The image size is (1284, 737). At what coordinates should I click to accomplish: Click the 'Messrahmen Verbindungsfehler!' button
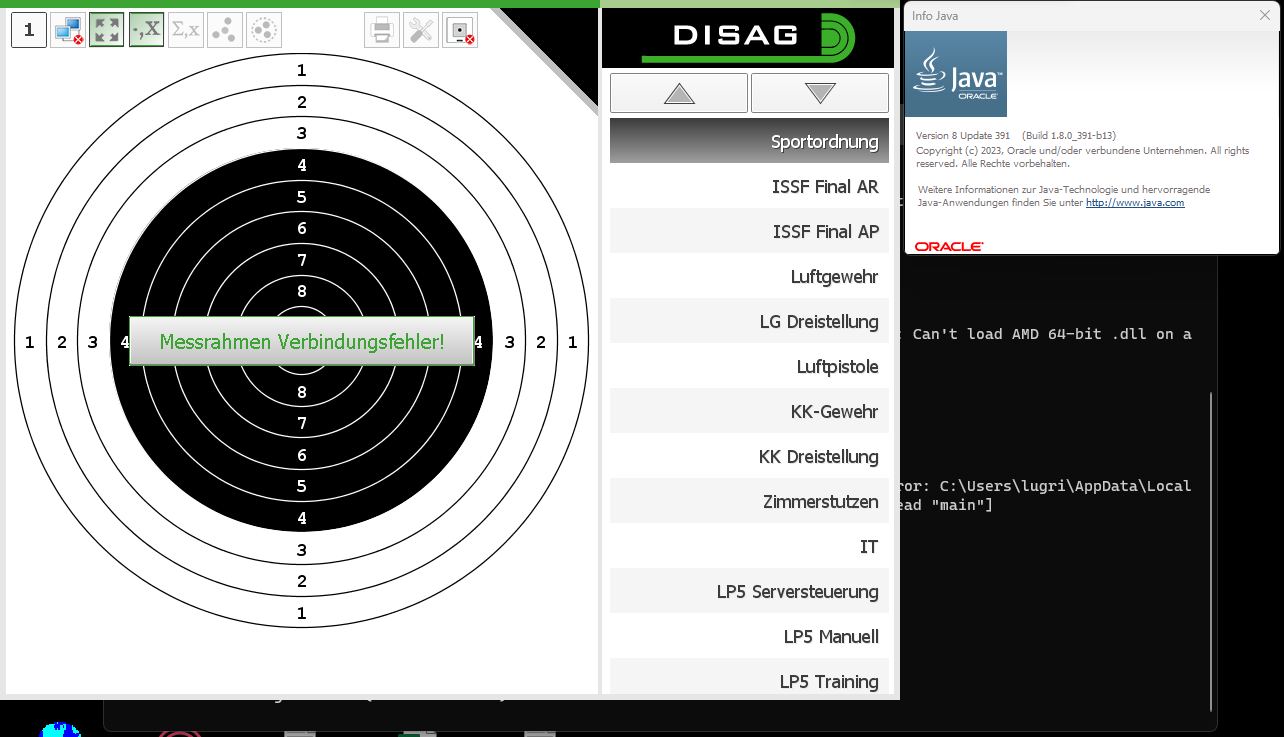coord(302,342)
